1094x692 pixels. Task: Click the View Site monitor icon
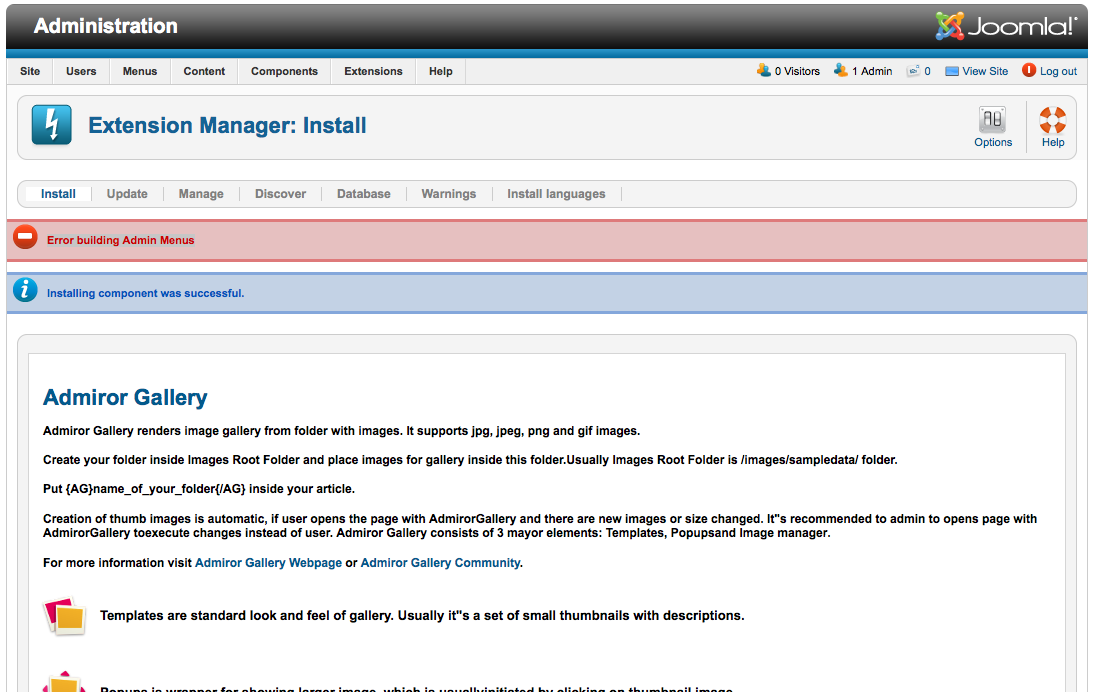pyautogui.click(x=952, y=71)
